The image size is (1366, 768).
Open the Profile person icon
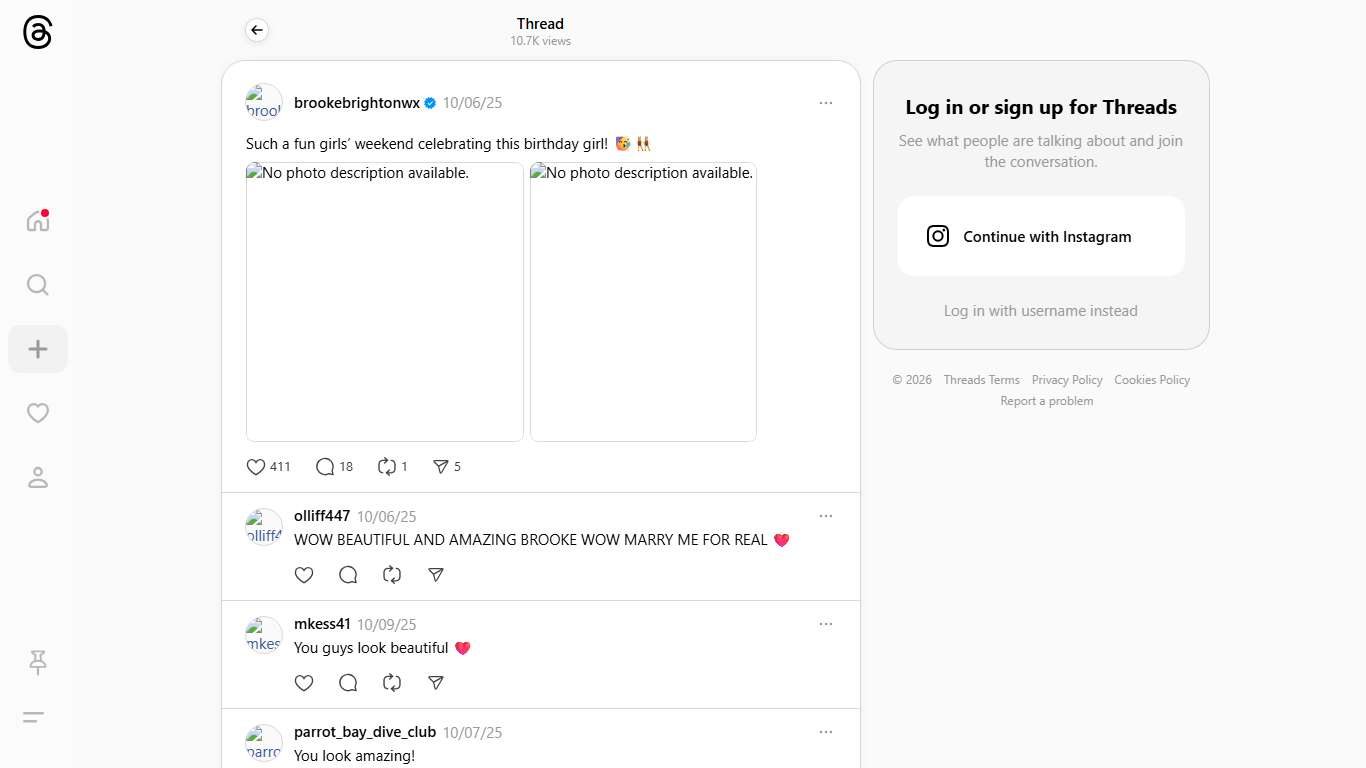pos(38,477)
